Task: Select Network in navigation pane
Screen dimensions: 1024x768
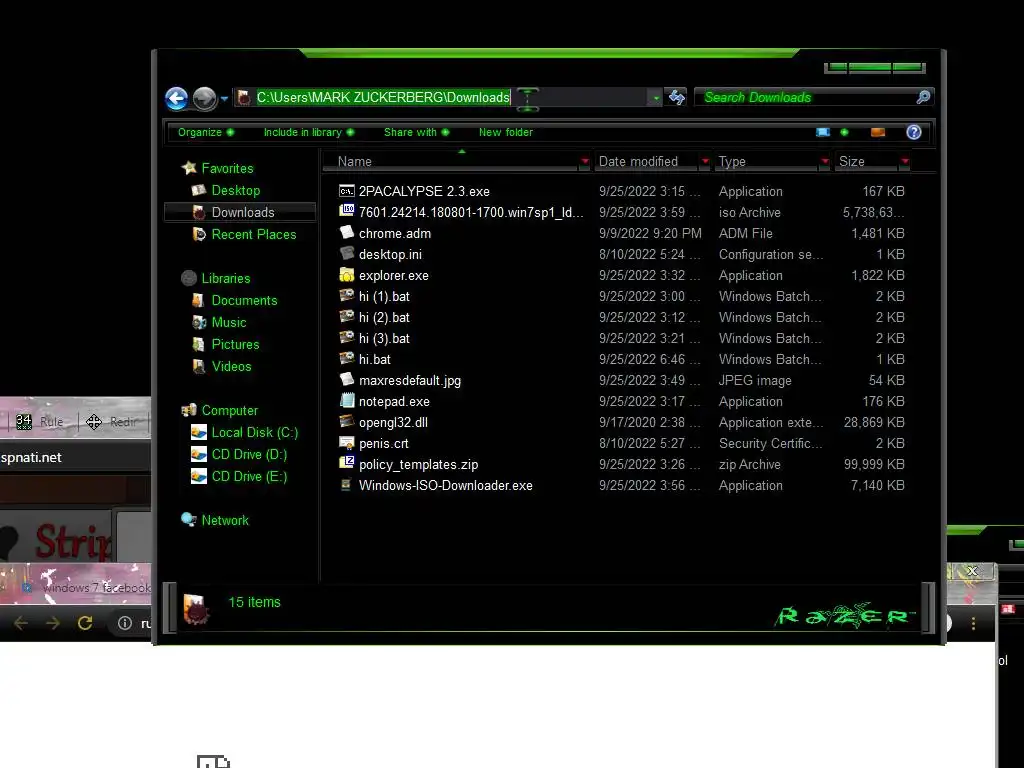Action: click(x=225, y=520)
